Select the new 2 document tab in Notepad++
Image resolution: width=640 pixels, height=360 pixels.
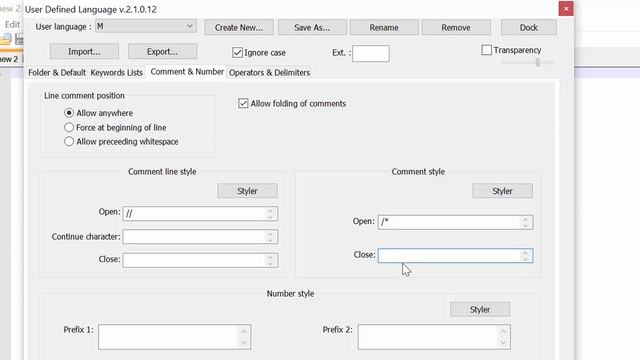click(x=9, y=59)
